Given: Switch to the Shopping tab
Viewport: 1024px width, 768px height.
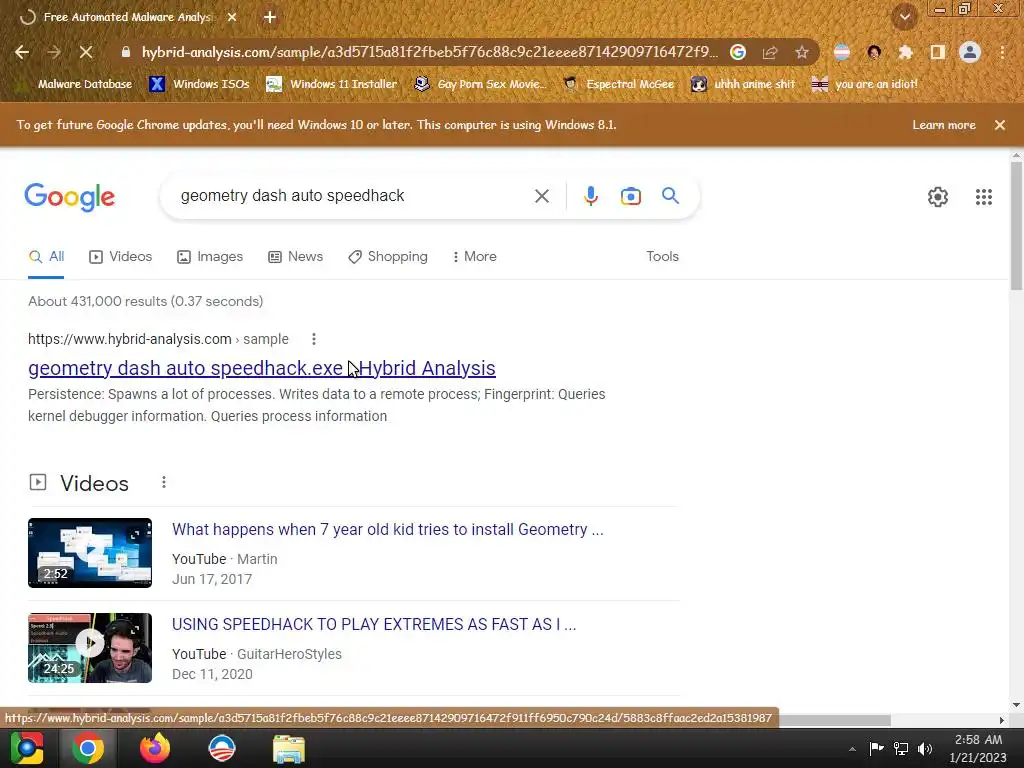Looking at the screenshot, I should click(x=388, y=257).
